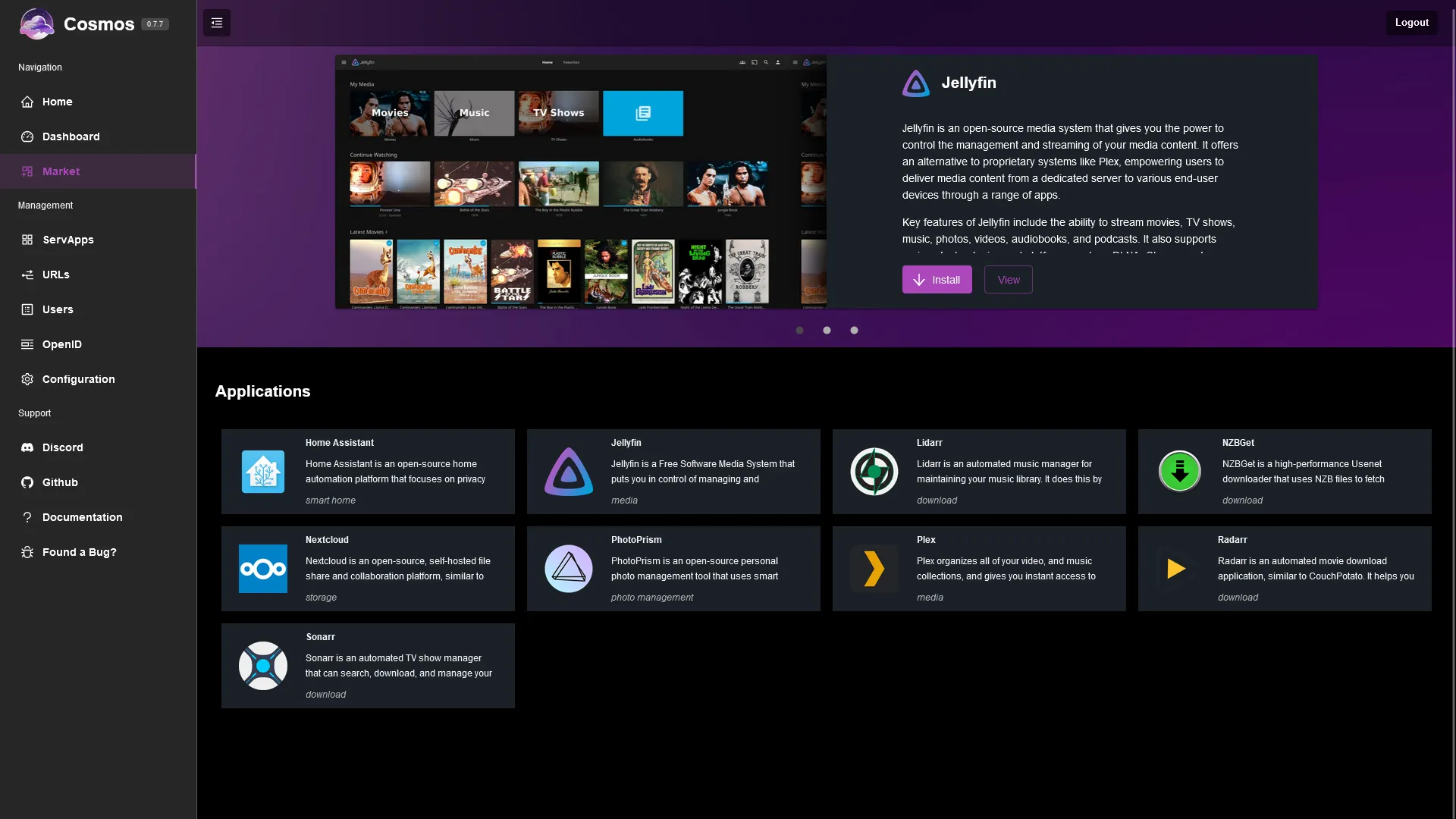1456x819 pixels.
Task: Click the NZBGet green download icon
Action: [1180, 472]
